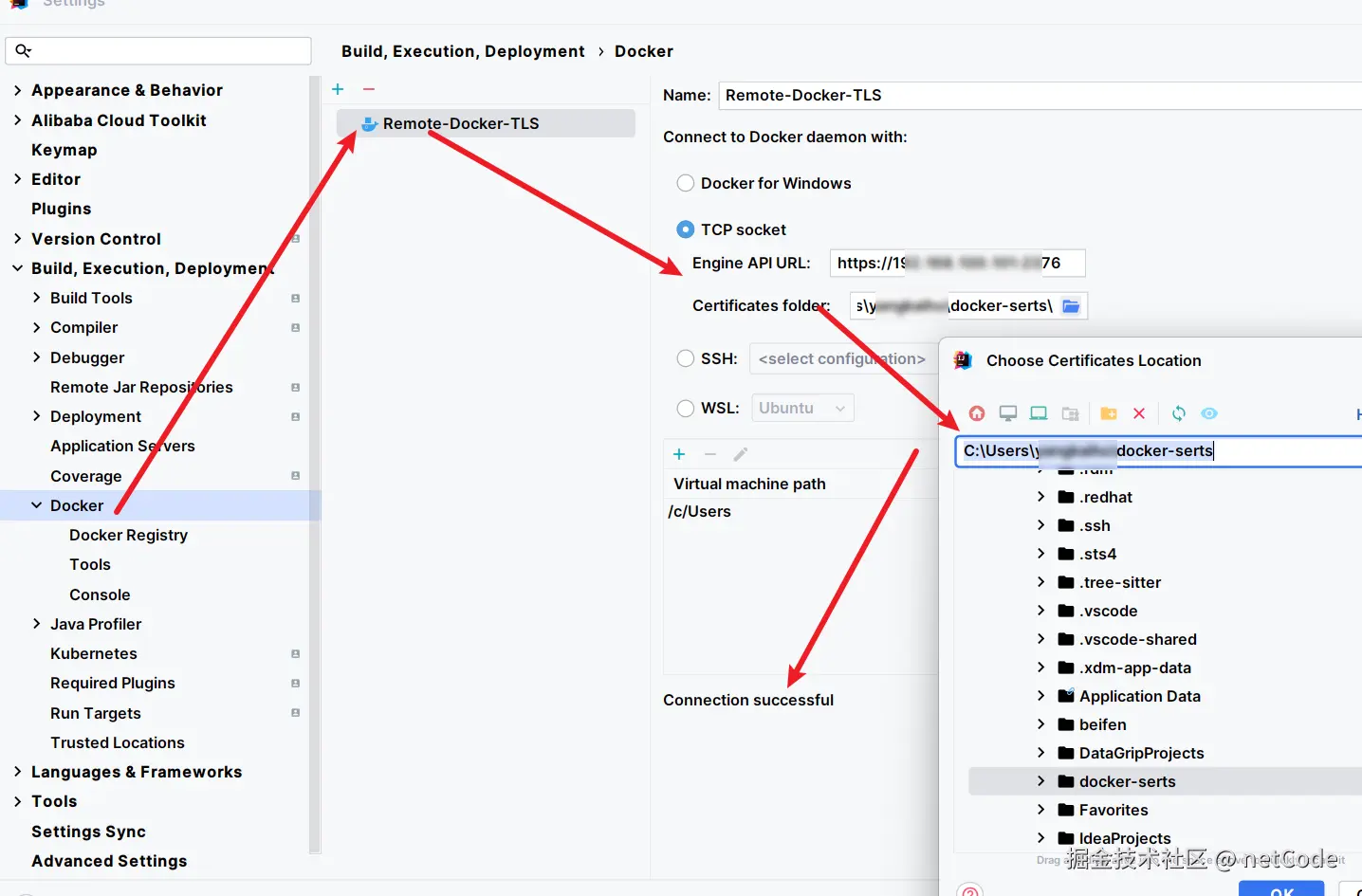Viewport: 1362px width, 896px height.
Task: Expand the Version Control section
Action: pyautogui.click(x=18, y=239)
